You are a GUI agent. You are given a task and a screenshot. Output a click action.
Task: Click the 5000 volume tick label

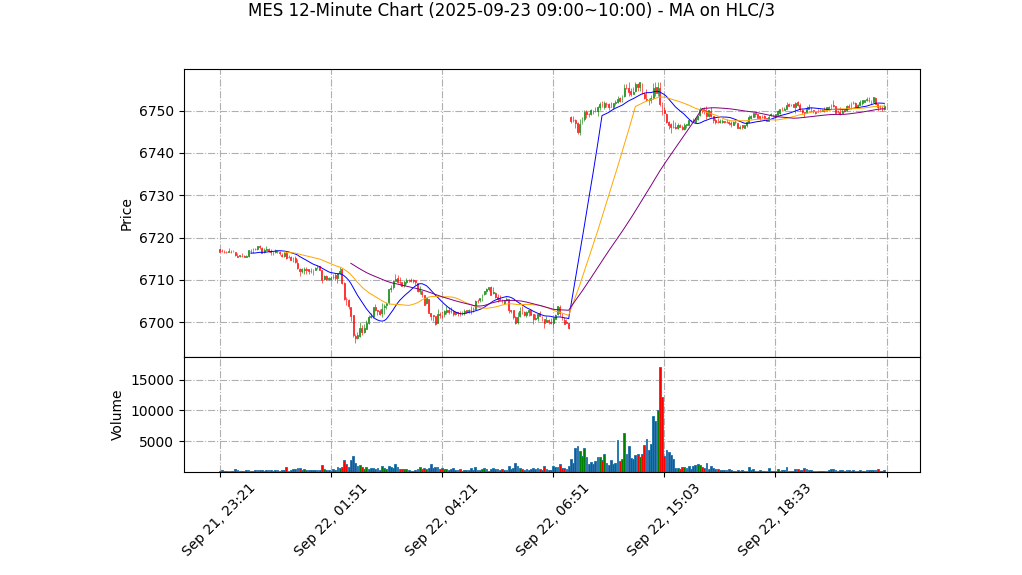tap(156, 442)
